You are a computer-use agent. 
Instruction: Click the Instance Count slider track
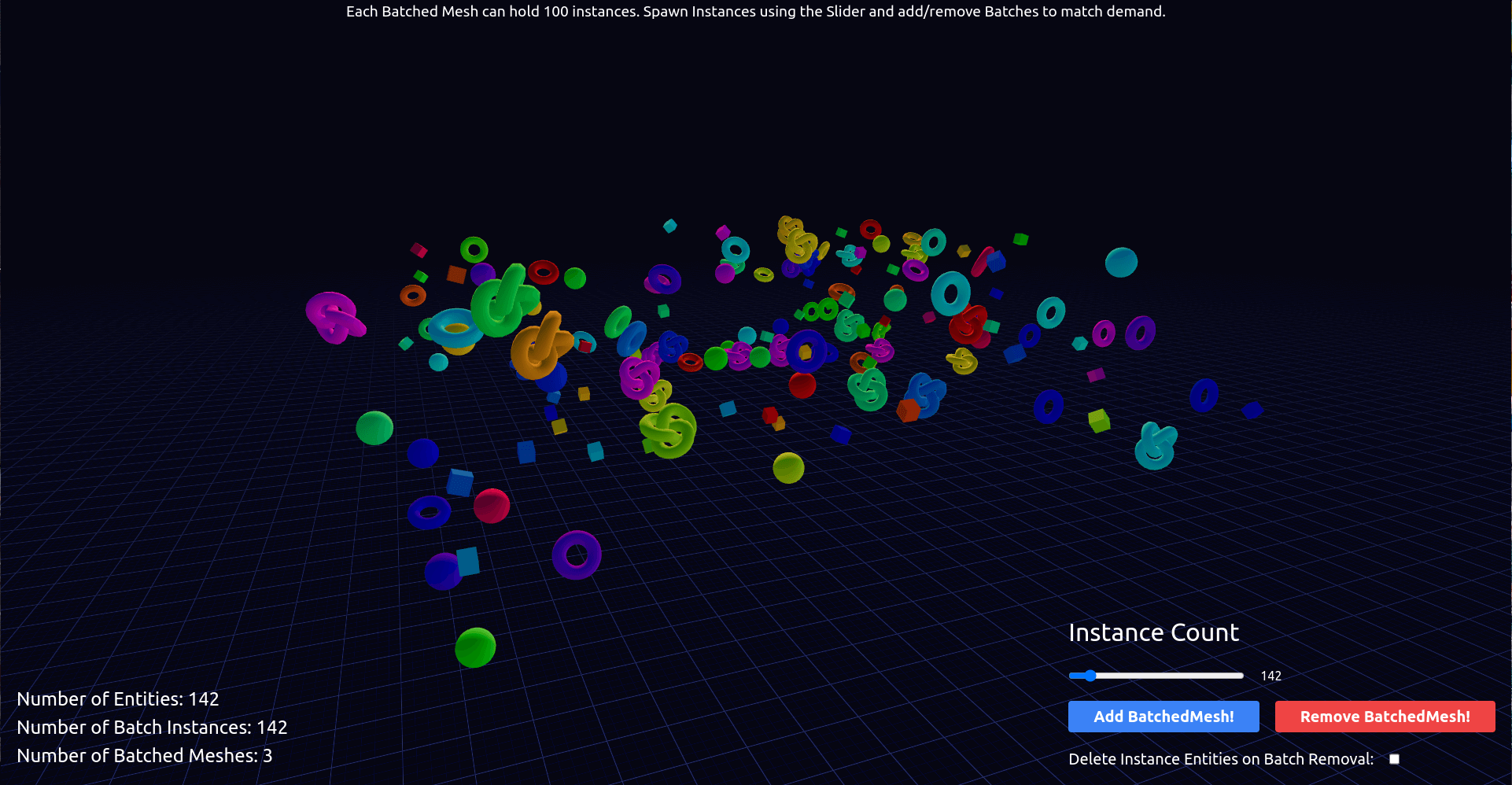(x=1180, y=676)
